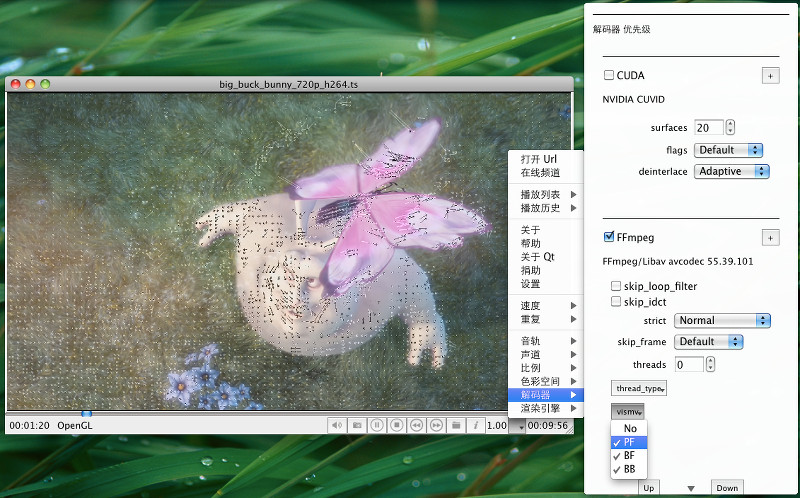Capture a frame with the camera icon
Image resolution: width=800 pixels, height=498 pixels.
click(x=357, y=425)
